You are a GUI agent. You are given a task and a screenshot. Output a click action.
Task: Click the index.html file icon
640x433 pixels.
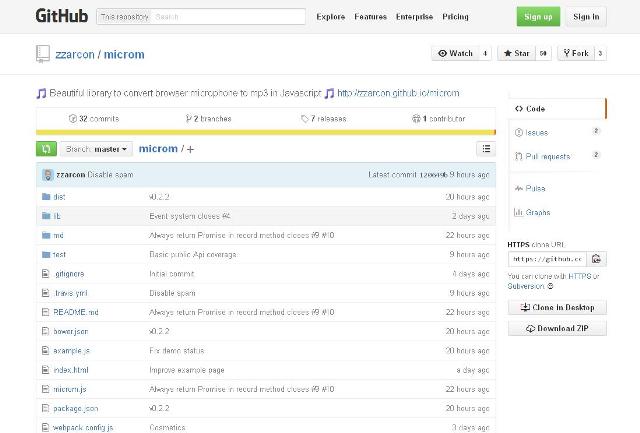coord(46,370)
